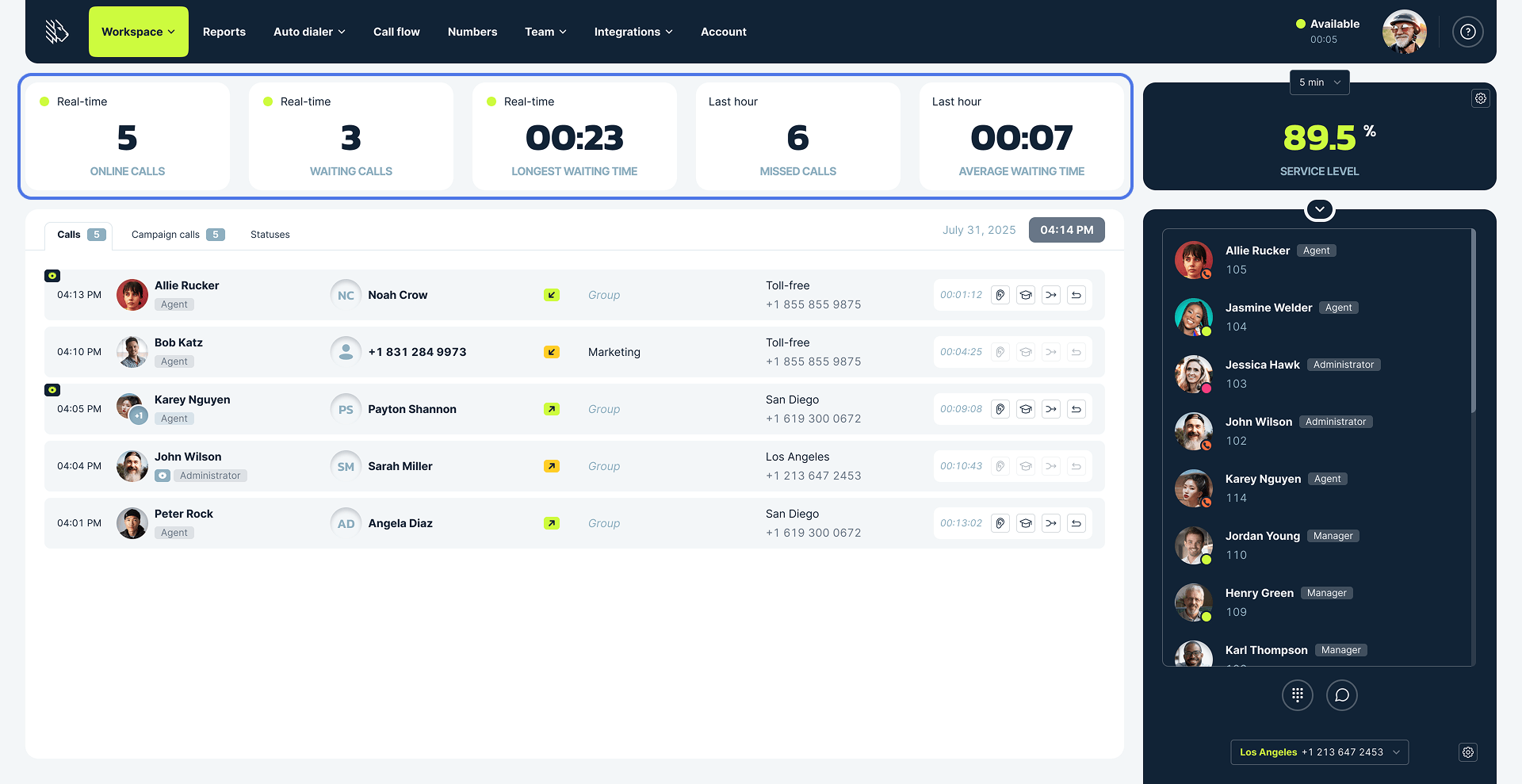Click the gear icon beside the Los Angeles number

pyautogui.click(x=1468, y=752)
